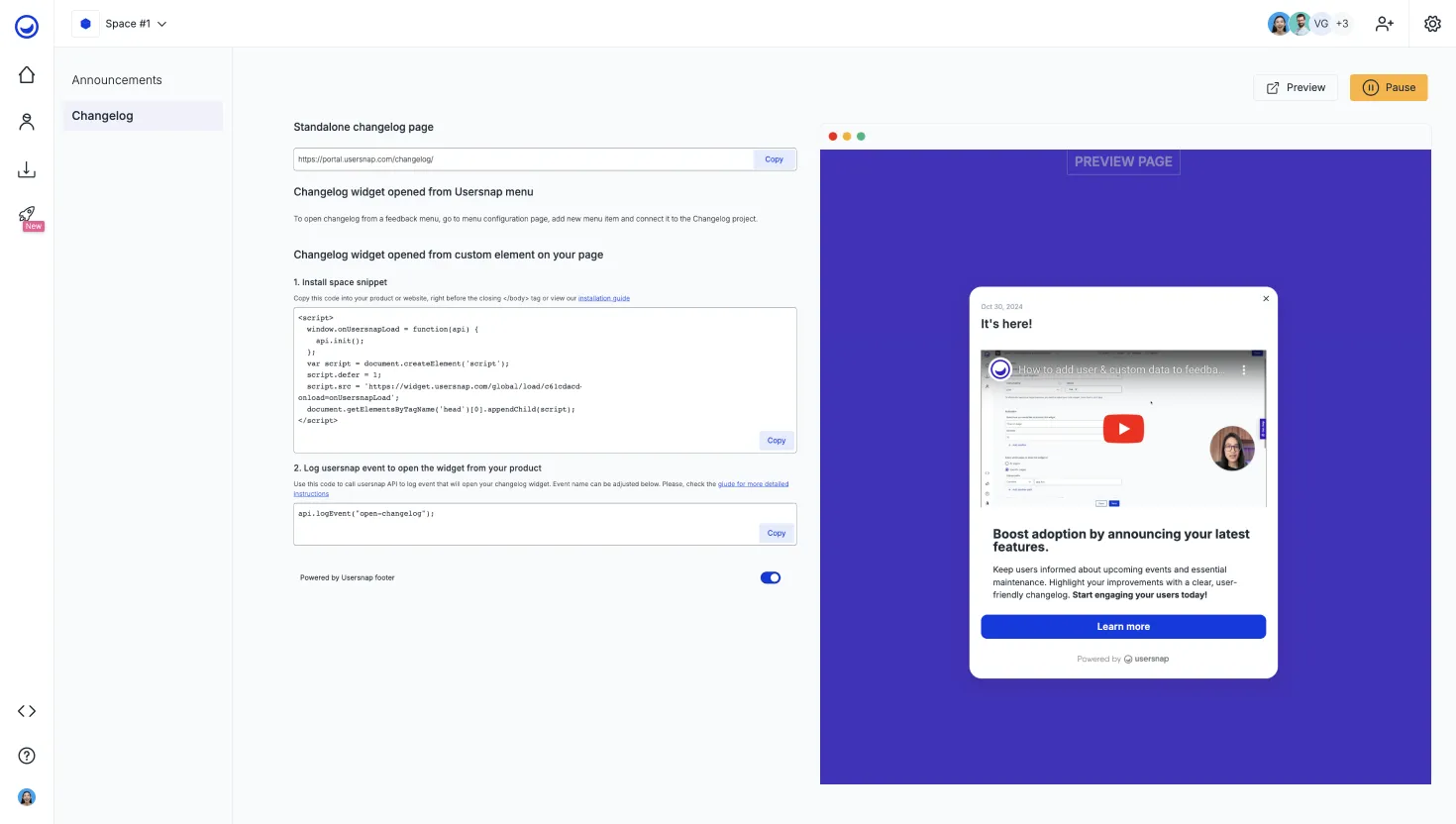
Task: Click the Import/Download icon in the sidebar
Action: coord(27,168)
